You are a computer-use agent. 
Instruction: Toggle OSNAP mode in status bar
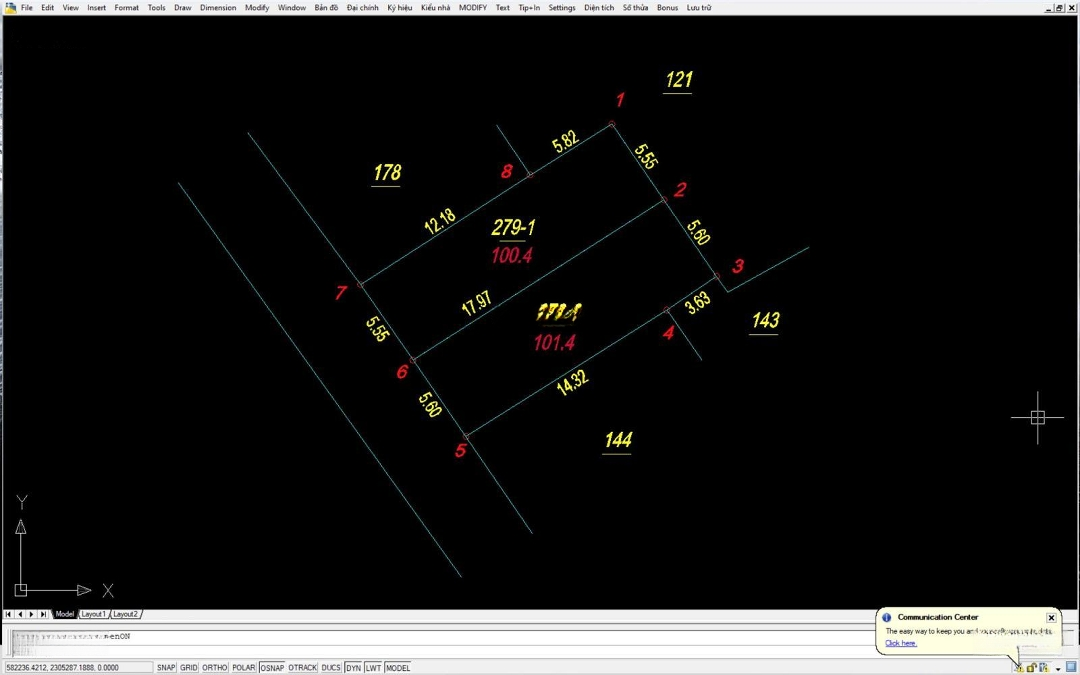(272, 667)
